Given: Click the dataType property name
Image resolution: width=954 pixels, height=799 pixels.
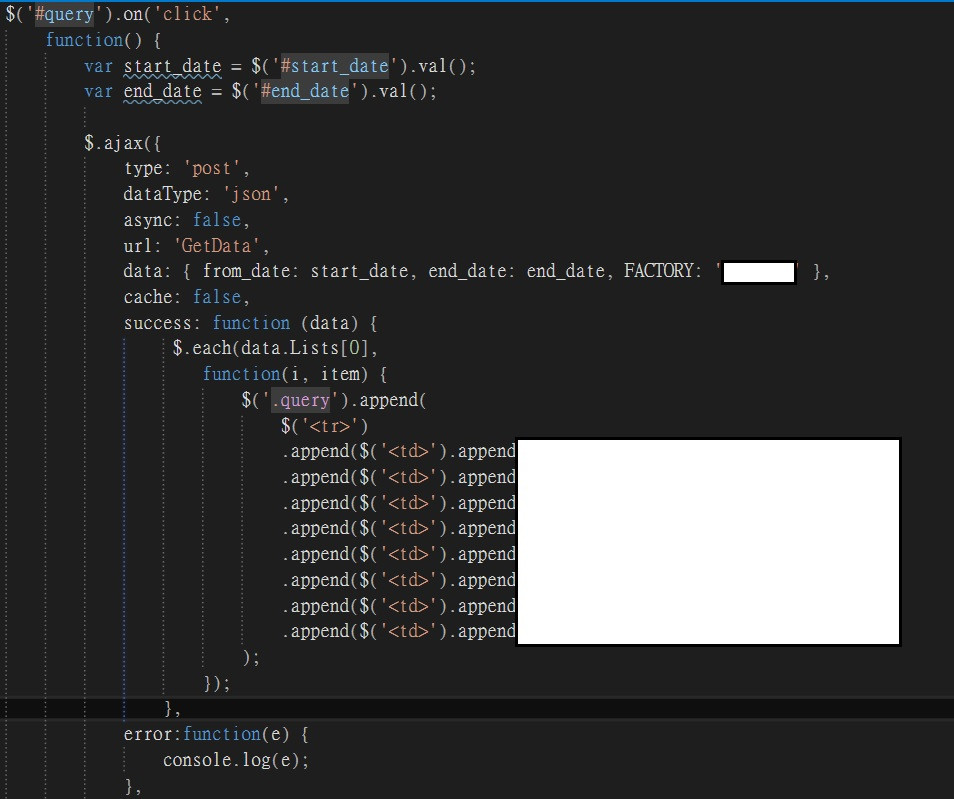Looking at the screenshot, I should pos(162,194).
